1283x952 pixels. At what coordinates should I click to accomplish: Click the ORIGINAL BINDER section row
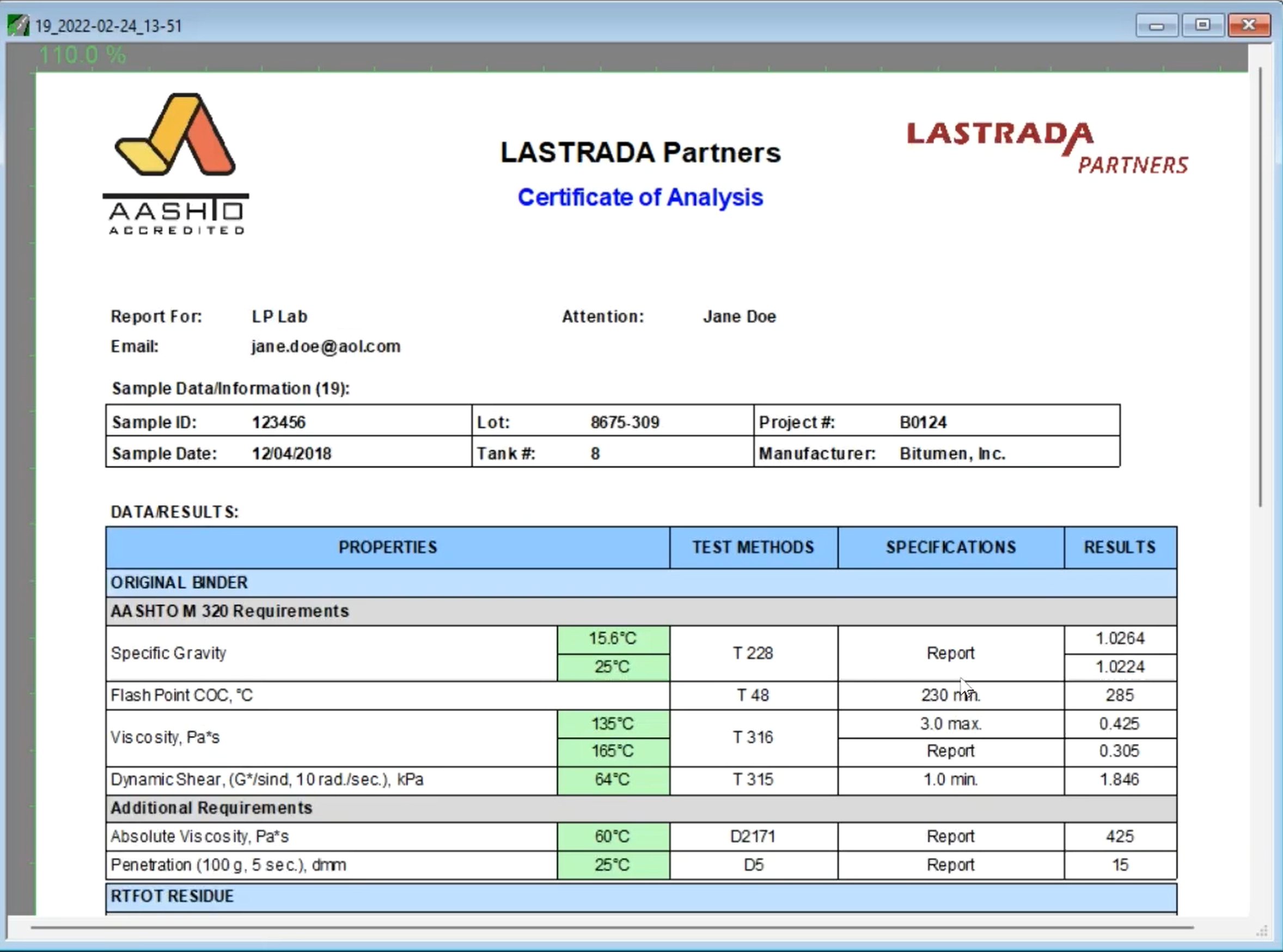[x=641, y=583]
